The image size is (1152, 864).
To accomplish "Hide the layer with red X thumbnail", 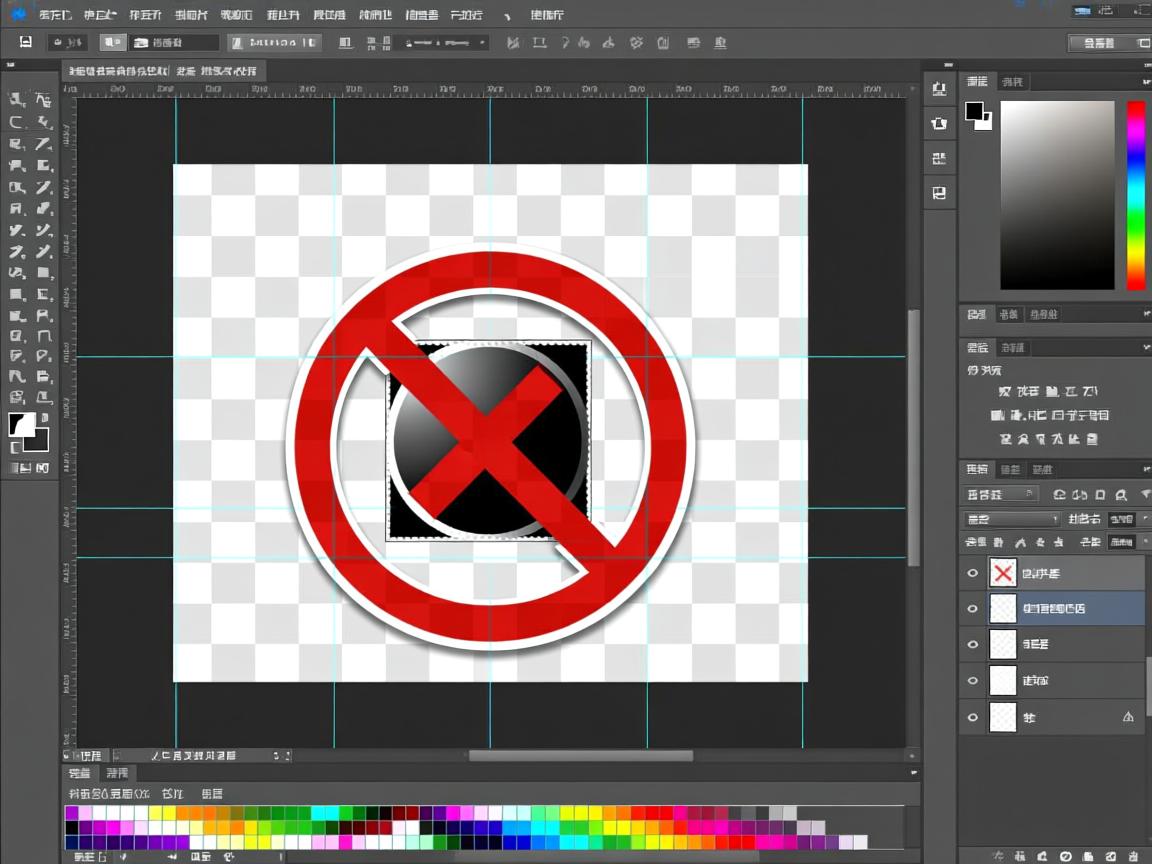I will click(973, 573).
